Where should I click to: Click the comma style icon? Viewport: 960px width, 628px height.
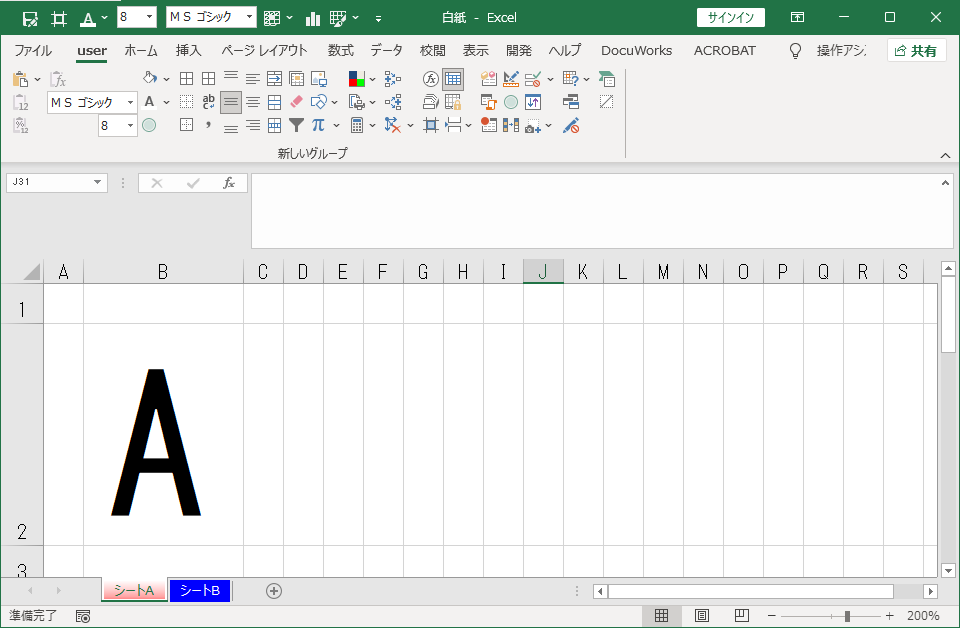208,125
